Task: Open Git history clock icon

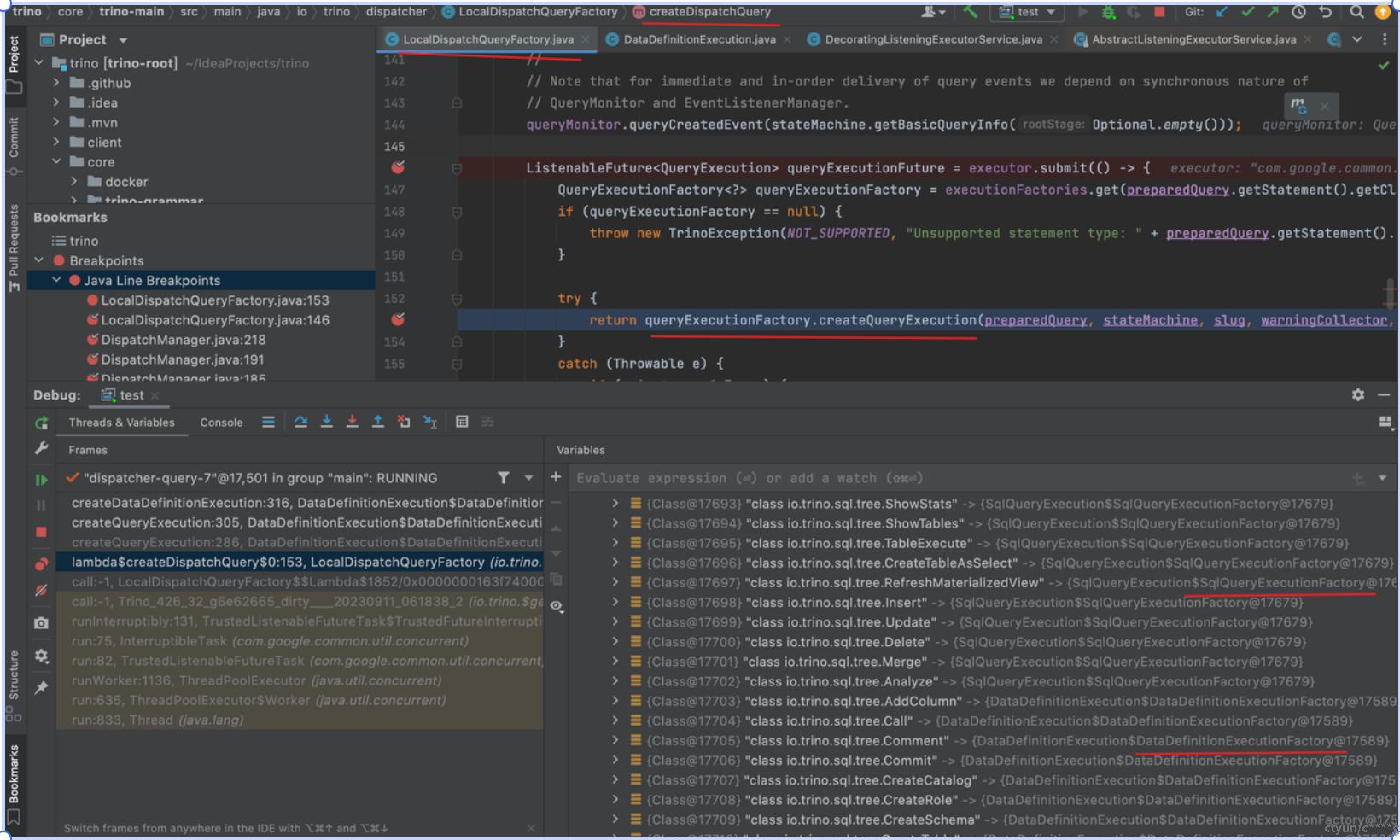Action: click(x=1298, y=12)
